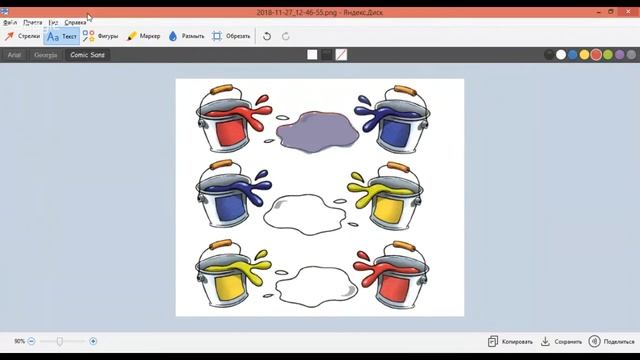Viewport: 640px width, 360px height.
Task: Select the Фигуры shapes tool
Action: click(x=100, y=36)
